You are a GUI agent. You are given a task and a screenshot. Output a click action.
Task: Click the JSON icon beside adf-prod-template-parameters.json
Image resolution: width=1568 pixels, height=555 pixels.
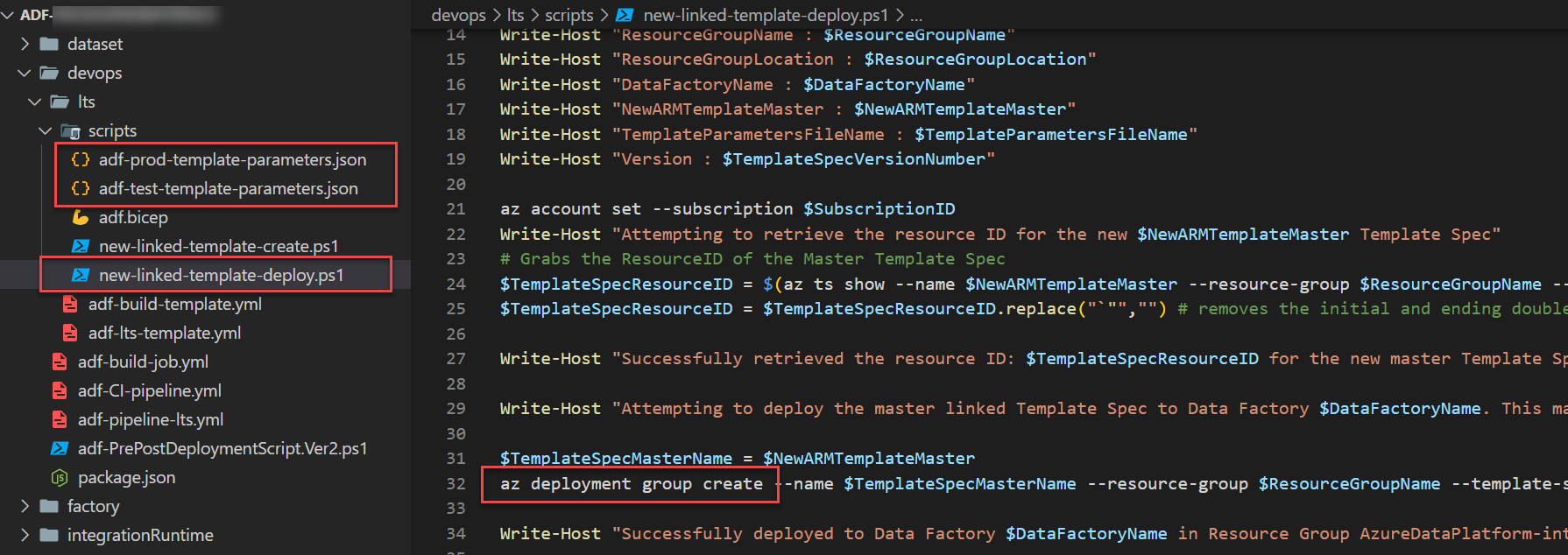[81, 160]
